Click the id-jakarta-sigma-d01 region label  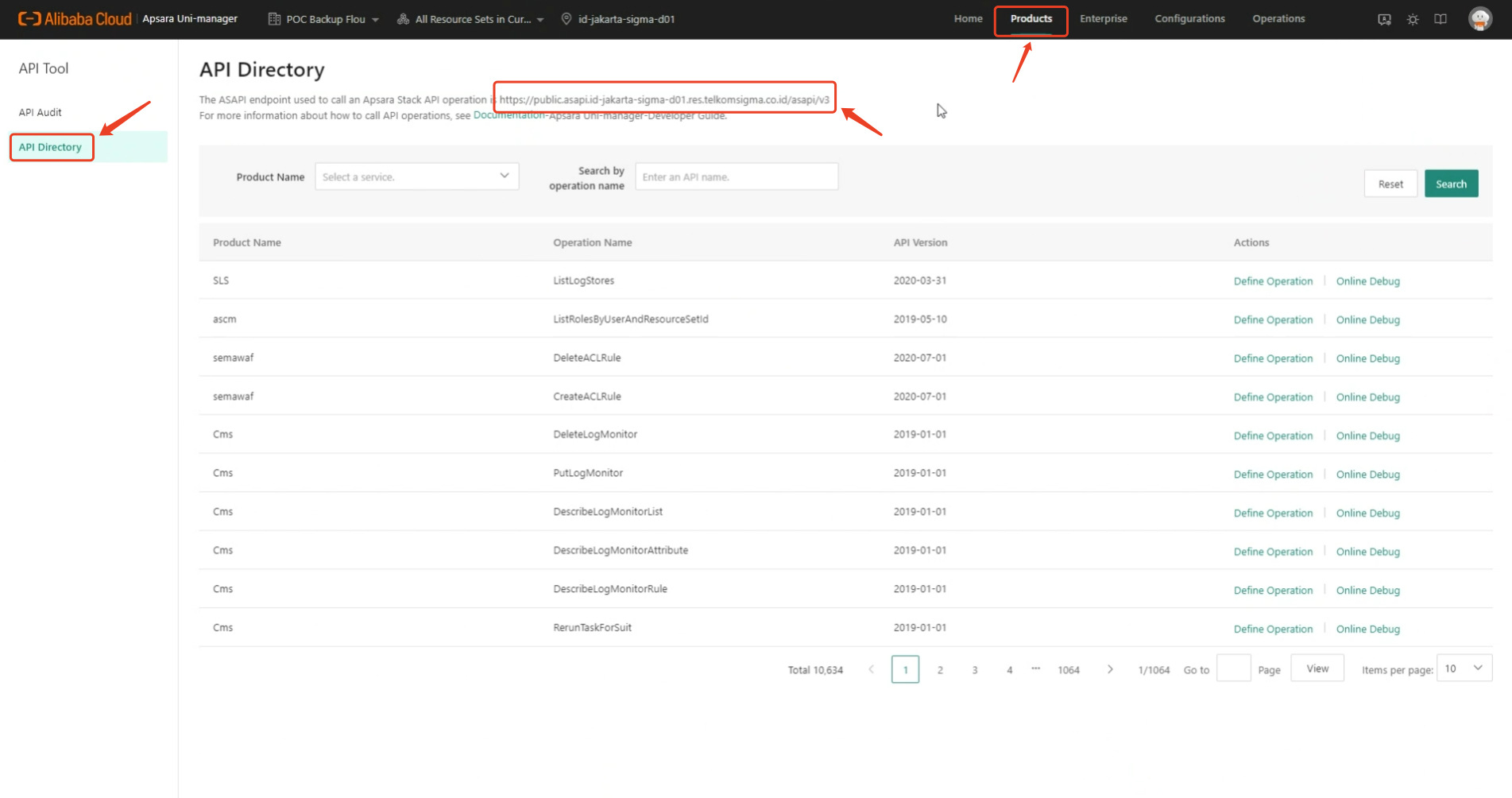pos(626,19)
